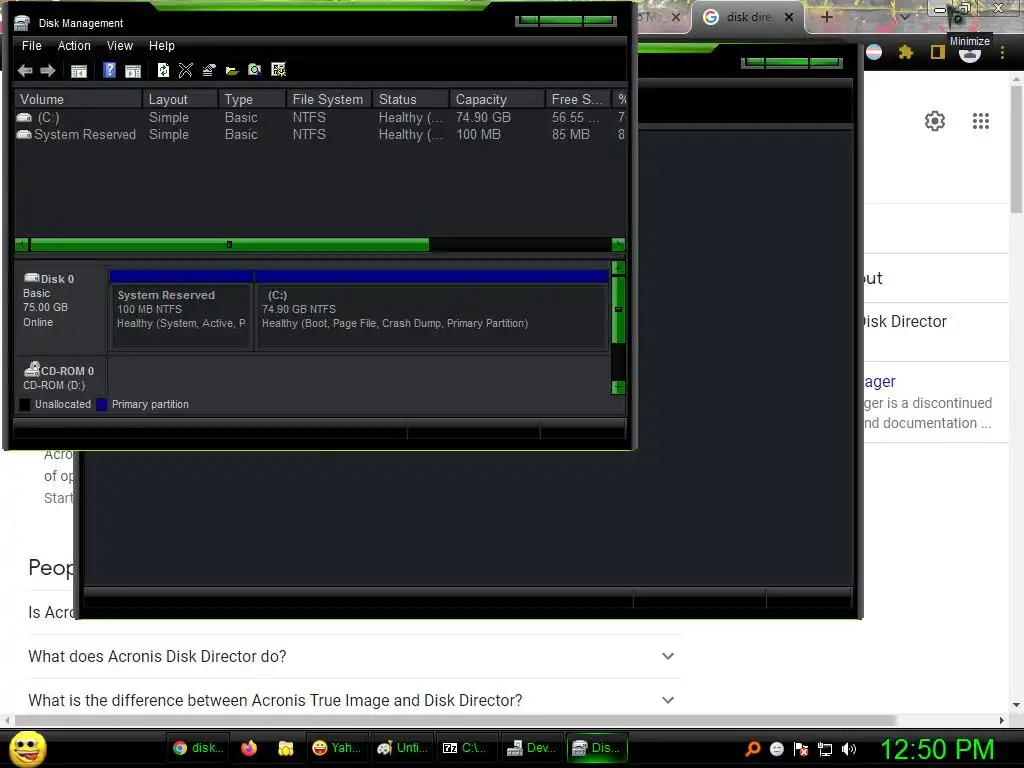Viewport: 1024px width, 768px height.
Task: Sort by the Free Space column header
Action: 578,99
